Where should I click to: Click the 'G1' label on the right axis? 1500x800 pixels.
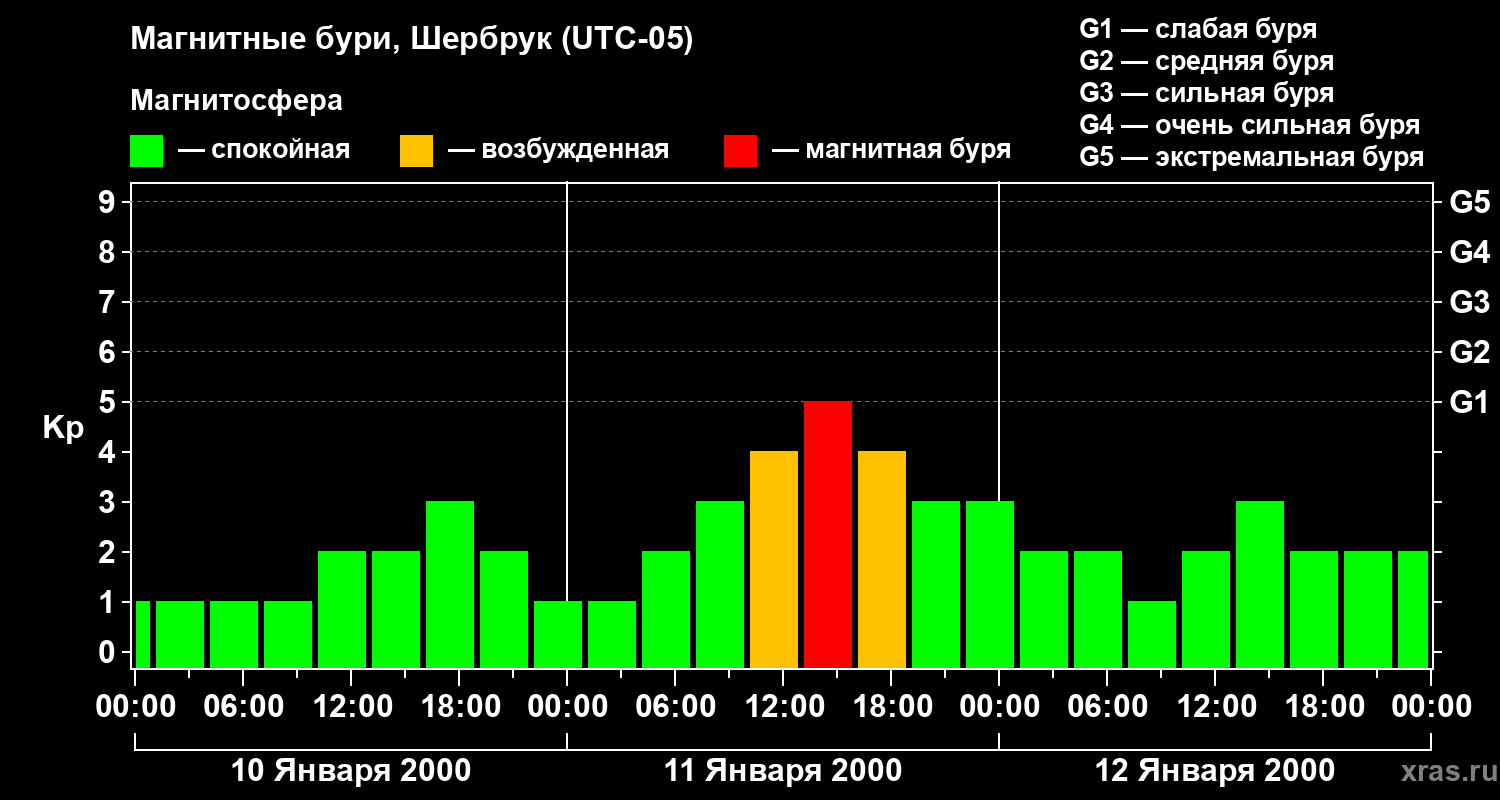click(x=1469, y=402)
